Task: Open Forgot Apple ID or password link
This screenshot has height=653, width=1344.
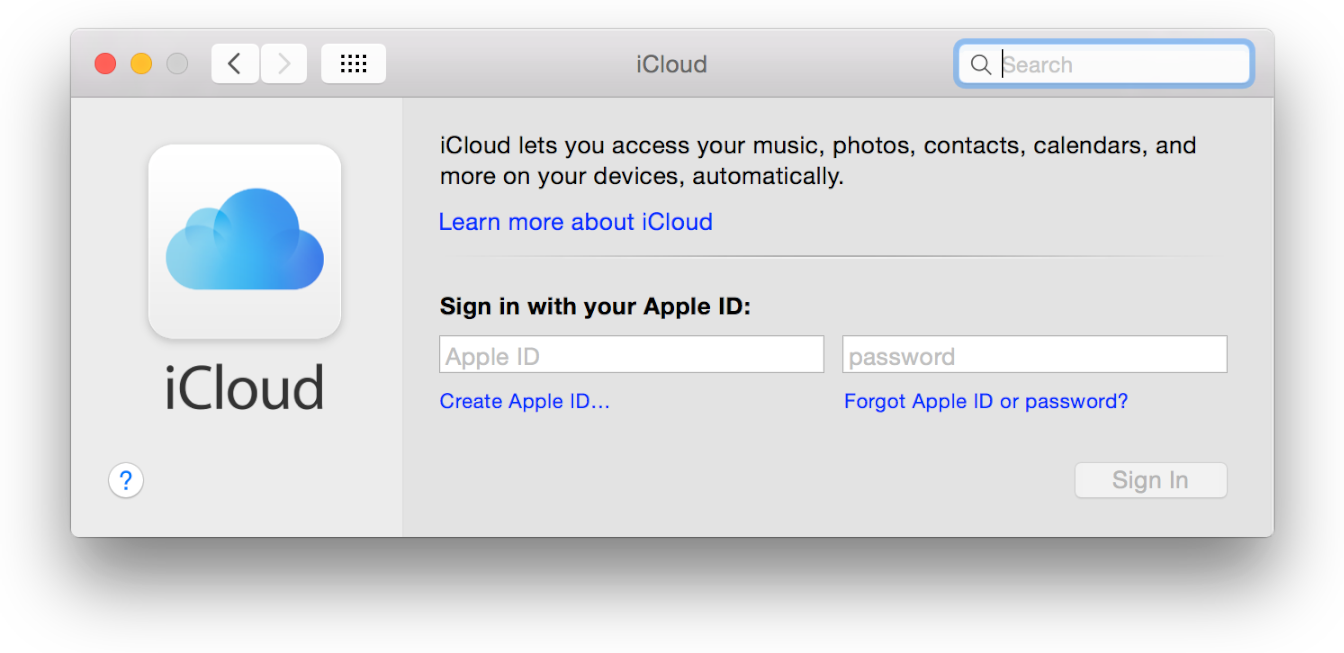Action: [x=985, y=402]
